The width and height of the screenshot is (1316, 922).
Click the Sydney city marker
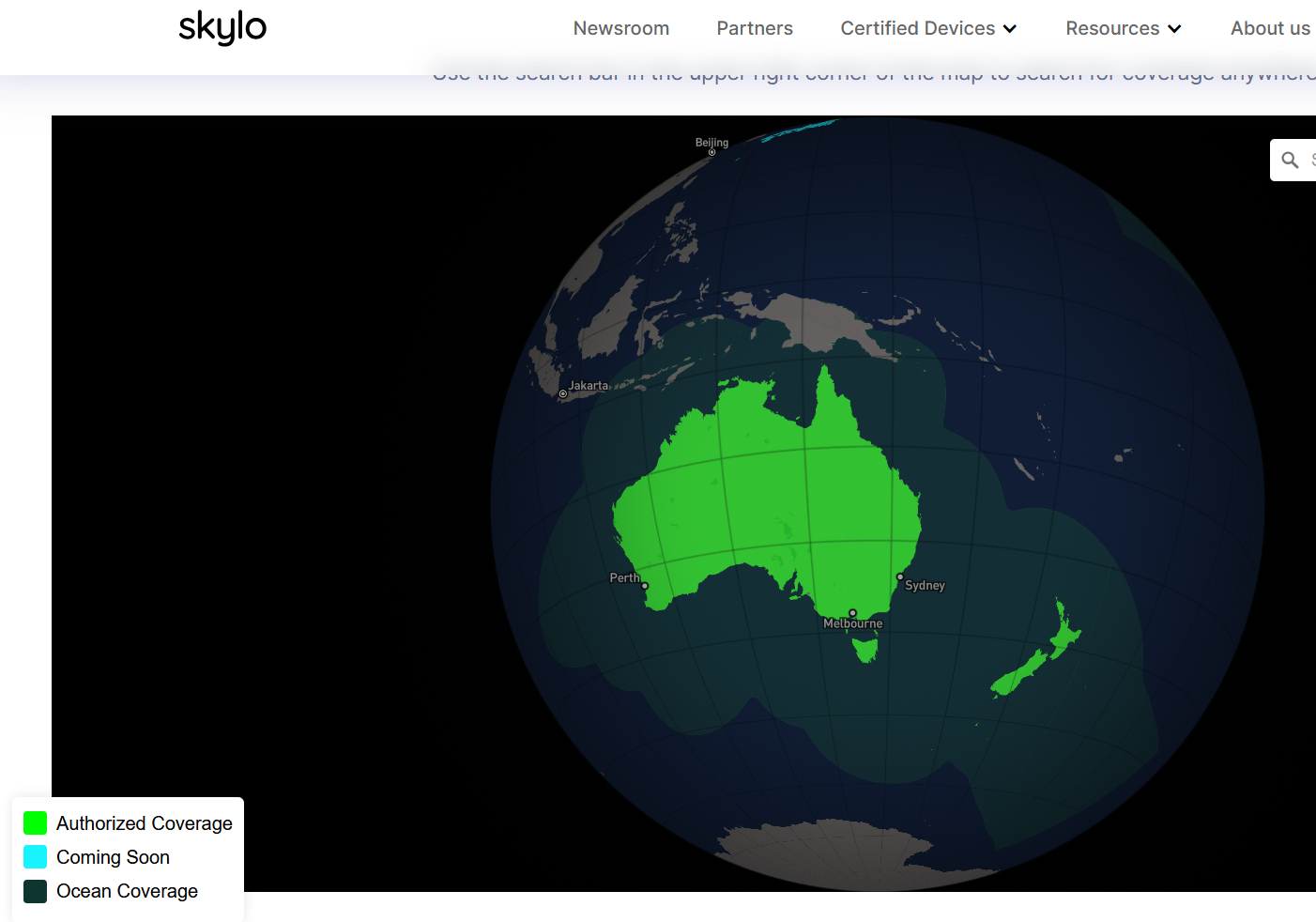[900, 577]
